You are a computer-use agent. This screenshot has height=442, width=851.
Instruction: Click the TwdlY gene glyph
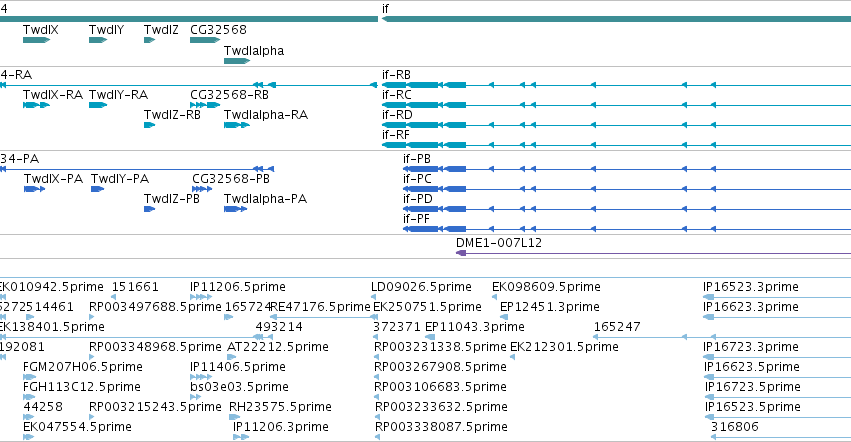tap(98, 40)
